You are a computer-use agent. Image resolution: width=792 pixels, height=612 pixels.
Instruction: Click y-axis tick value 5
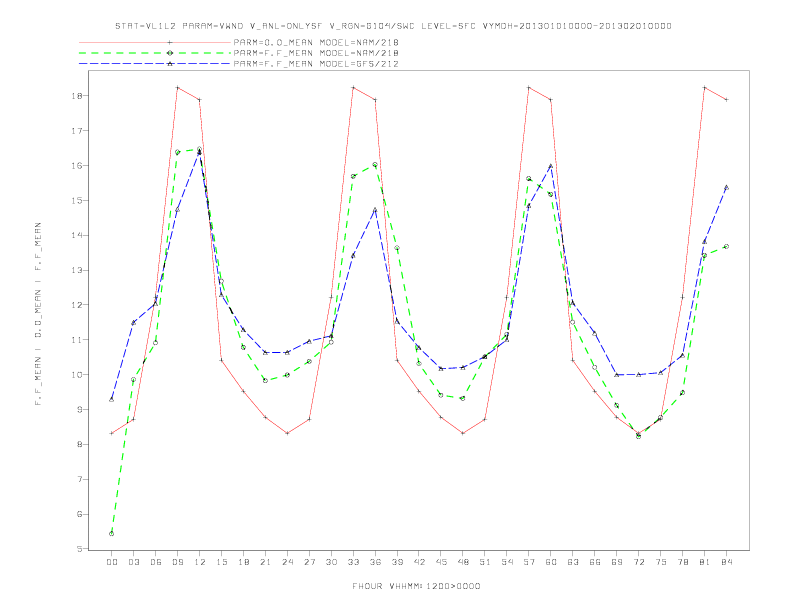80,549
